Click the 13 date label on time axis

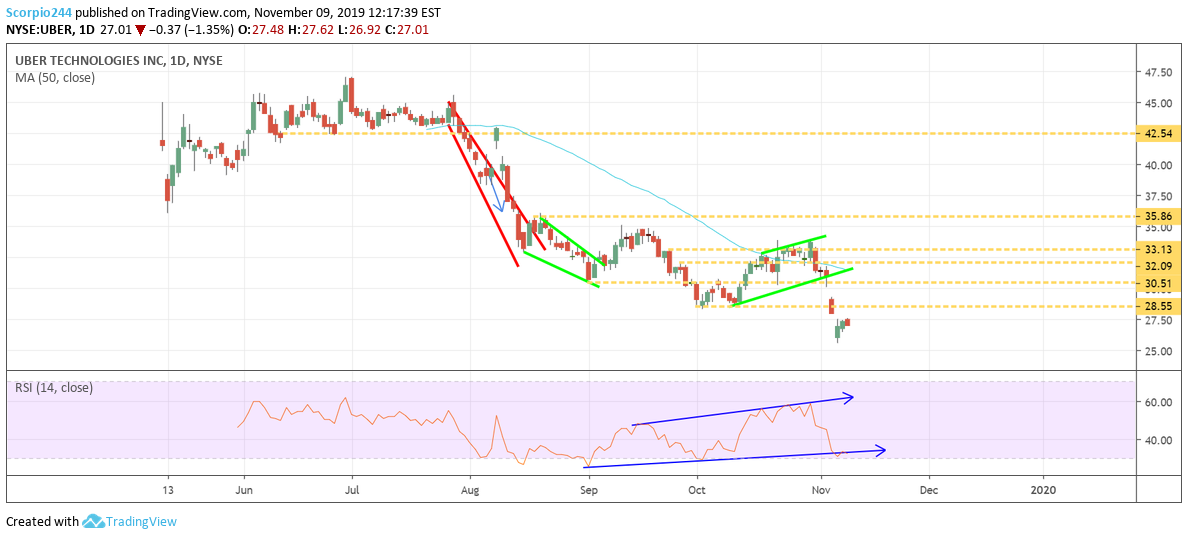166,489
